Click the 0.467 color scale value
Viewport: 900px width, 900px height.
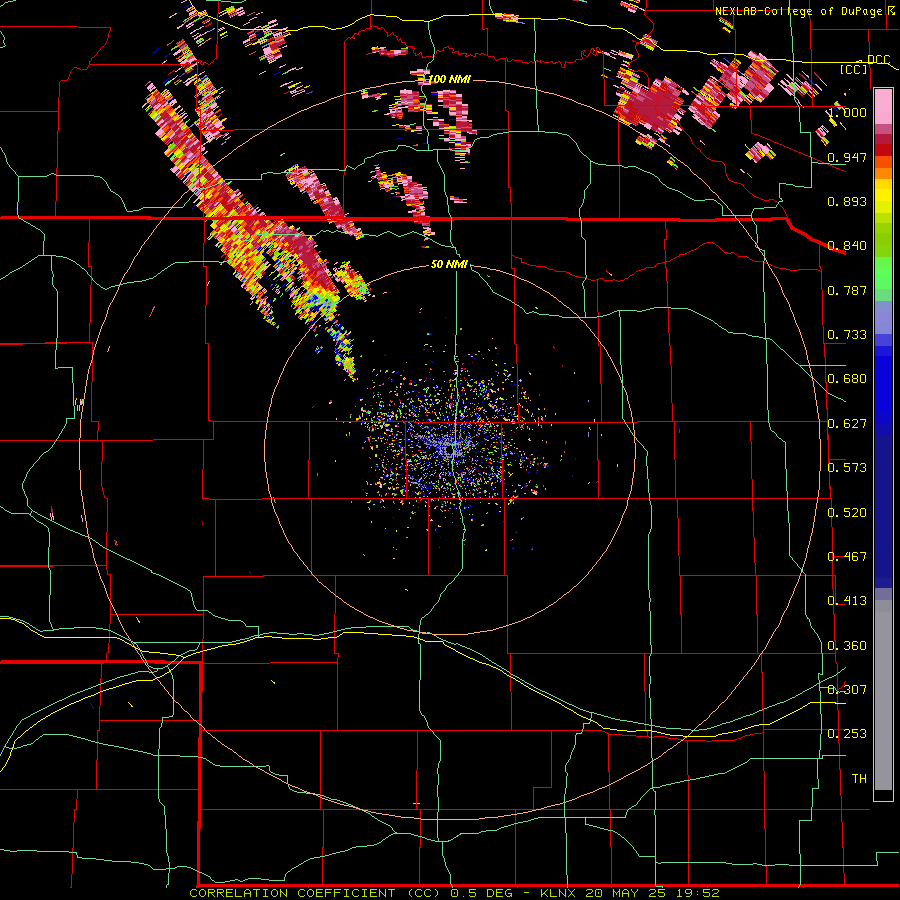[x=847, y=557]
